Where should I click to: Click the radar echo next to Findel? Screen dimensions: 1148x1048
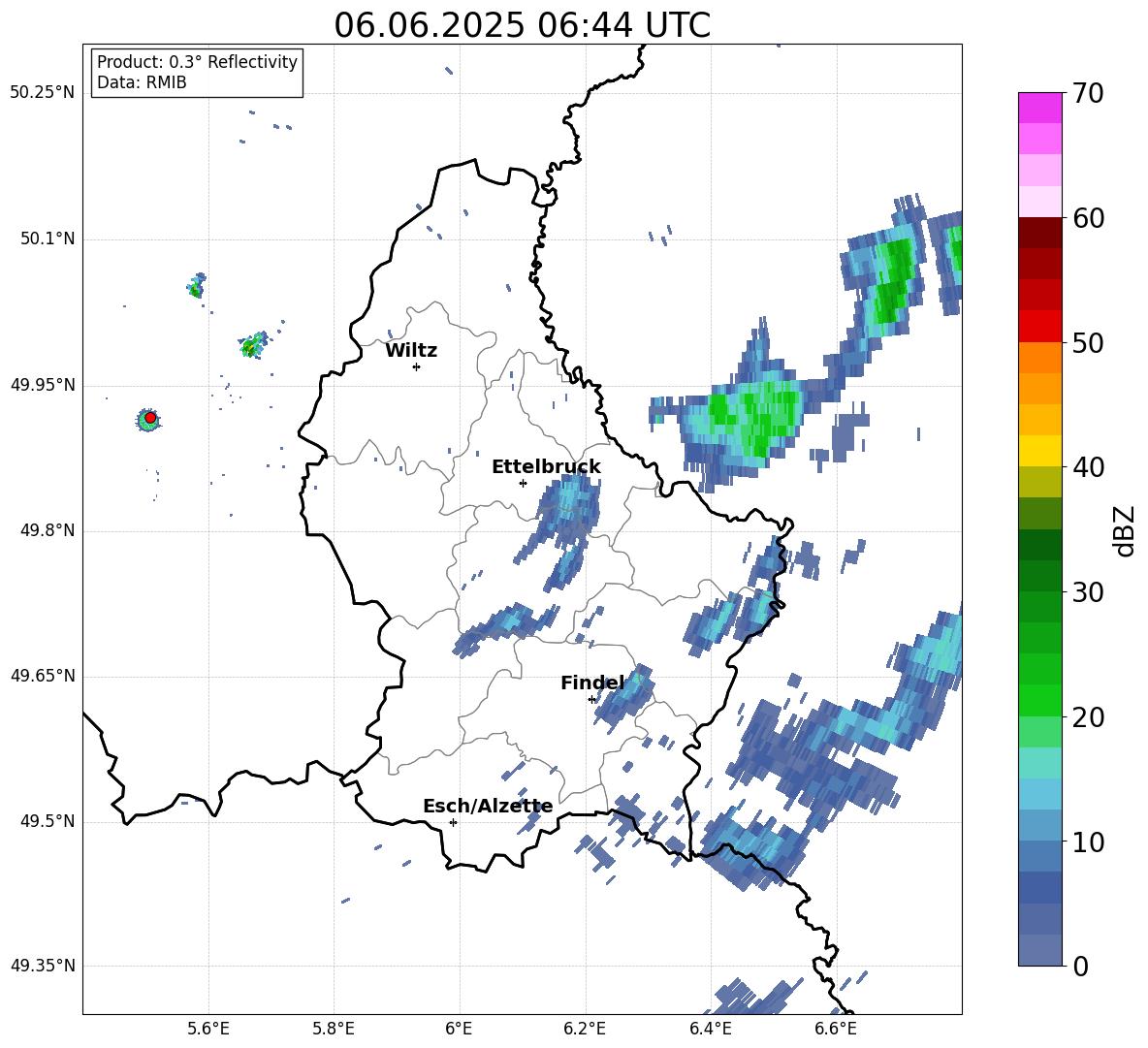pos(623,695)
